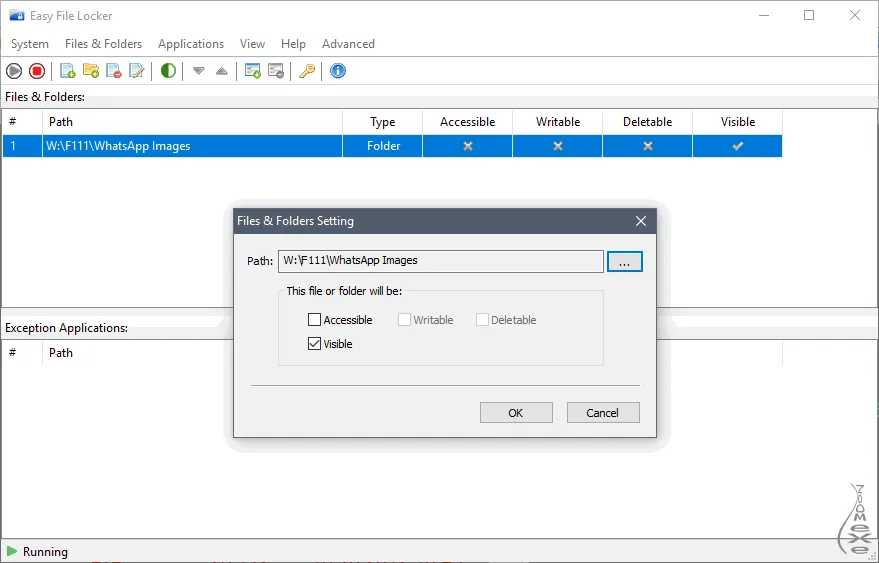Click the Accessible X mark in row 1
The image size is (879, 563).
(468, 146)
